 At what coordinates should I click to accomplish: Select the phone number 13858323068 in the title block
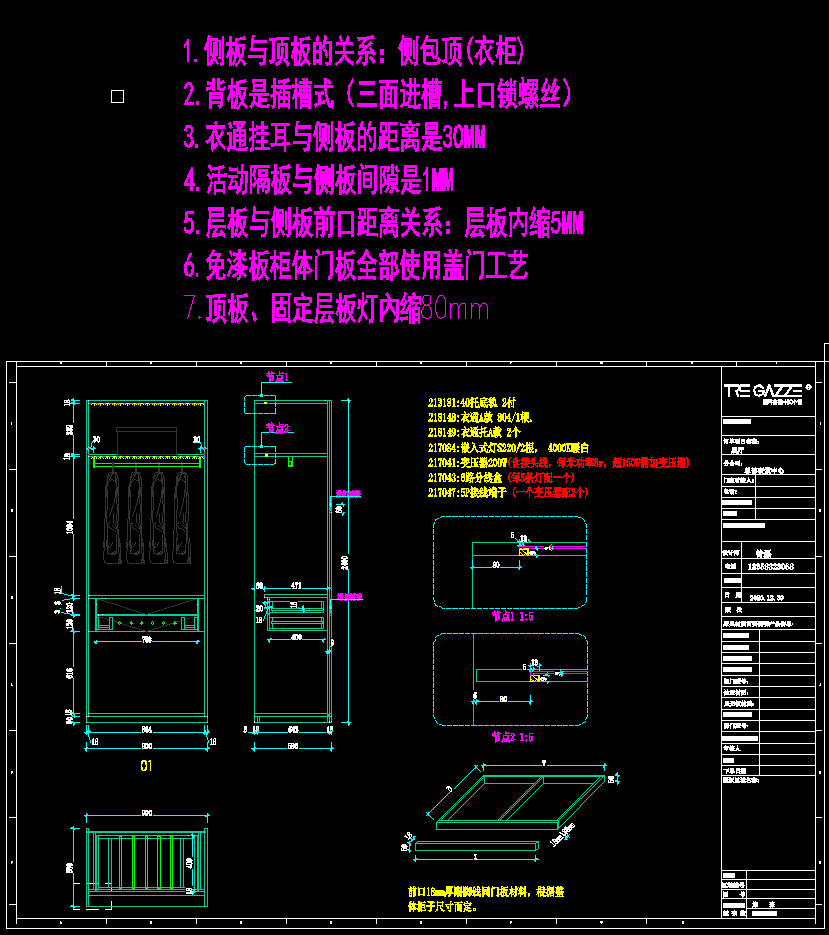[771, 566]
